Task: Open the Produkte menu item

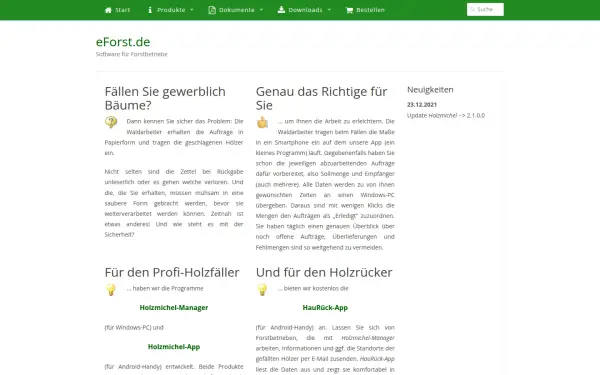Action: (x=171, y=10)
